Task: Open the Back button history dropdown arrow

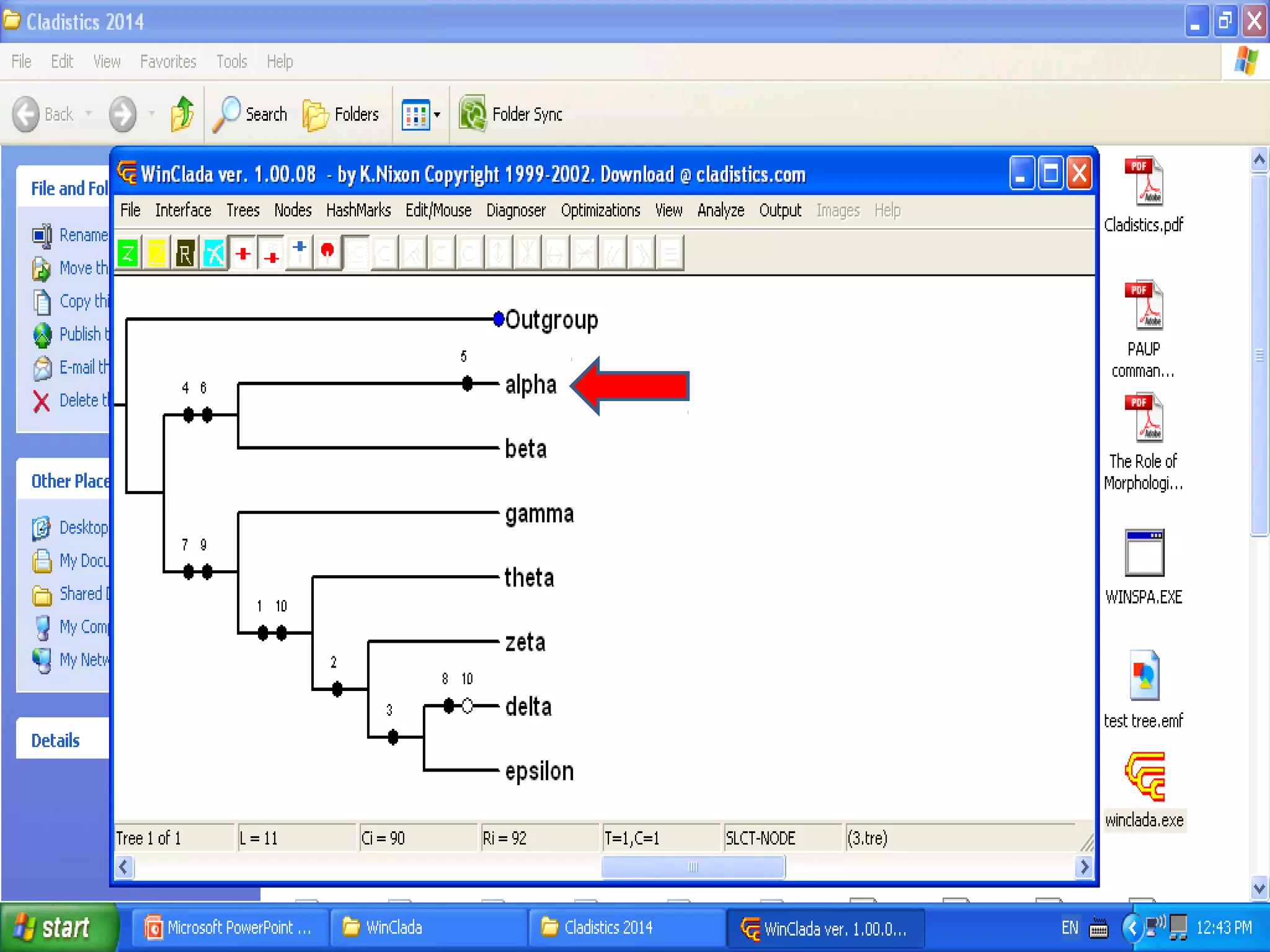Action: tap(89, 114)
